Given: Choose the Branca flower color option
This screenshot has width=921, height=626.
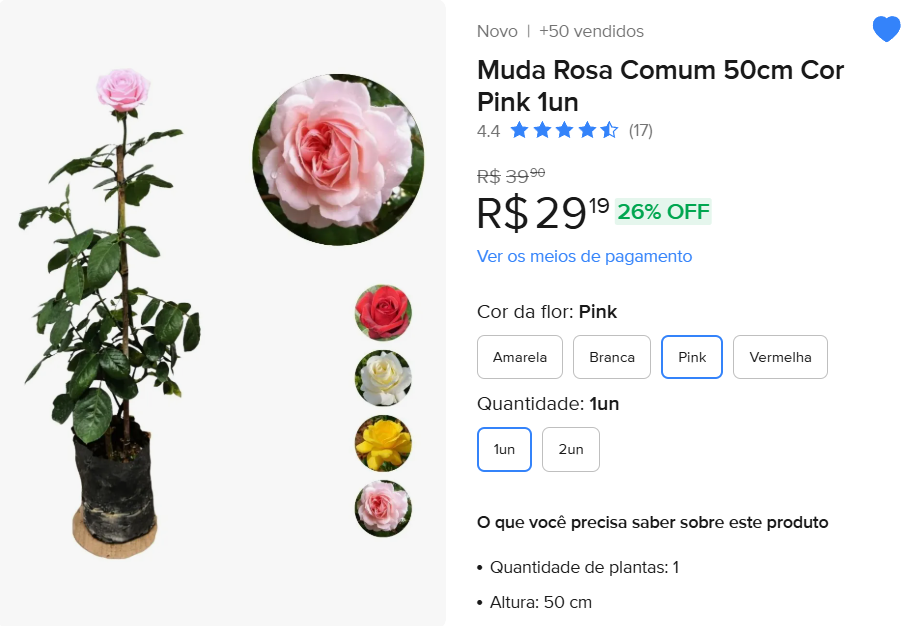Looking at the screenshot, I should tap(612, 357).
